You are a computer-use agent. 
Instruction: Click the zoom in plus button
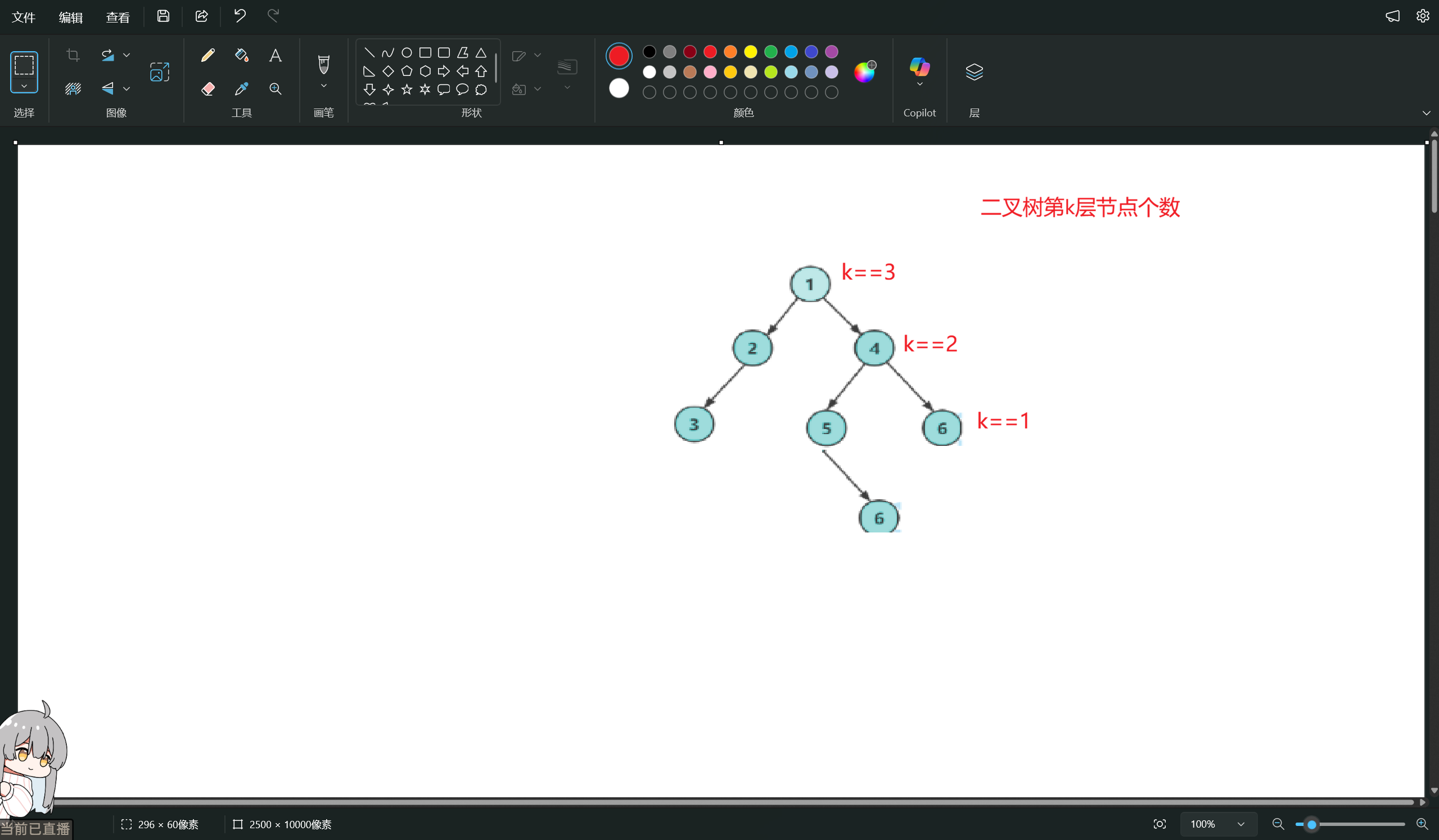(x=1422, y=824)
